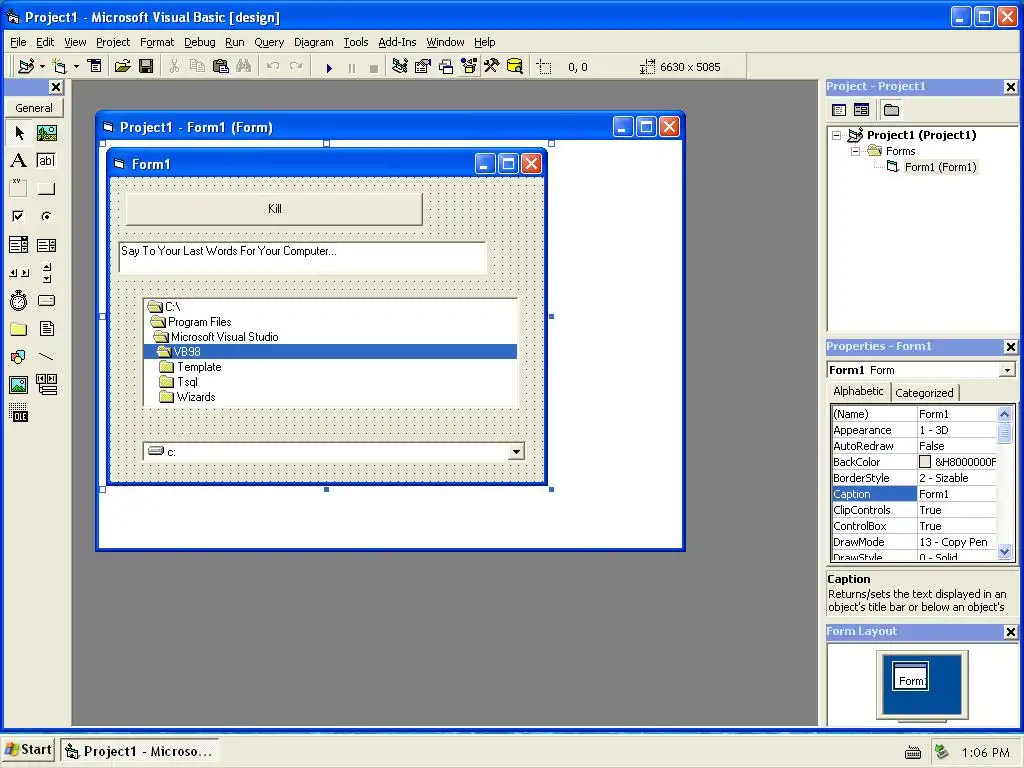The image size is (1024, 768).
Task: Select the DirListBox control tool
Action: [x=19, y=328]
